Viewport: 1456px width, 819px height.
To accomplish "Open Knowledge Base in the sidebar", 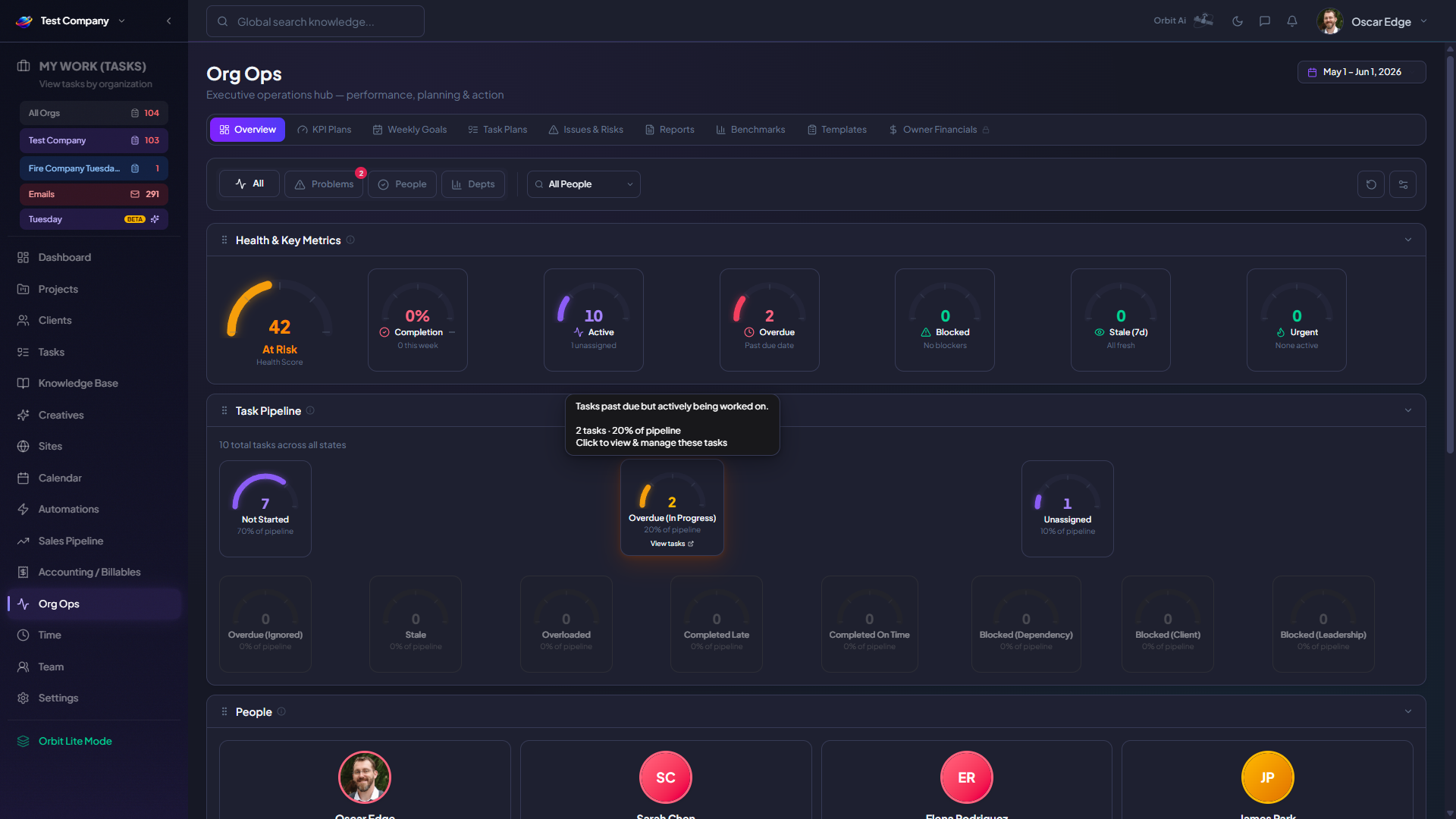I will coord(94,384).
